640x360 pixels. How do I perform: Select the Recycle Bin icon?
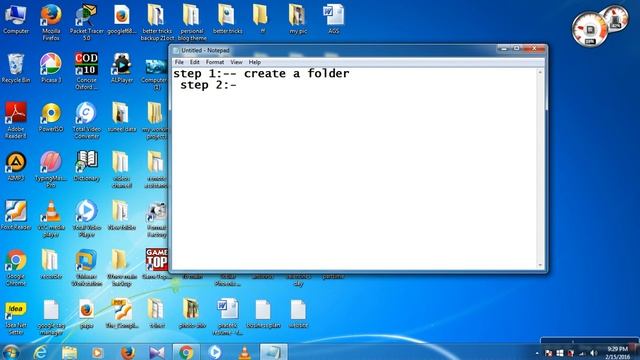16,68
